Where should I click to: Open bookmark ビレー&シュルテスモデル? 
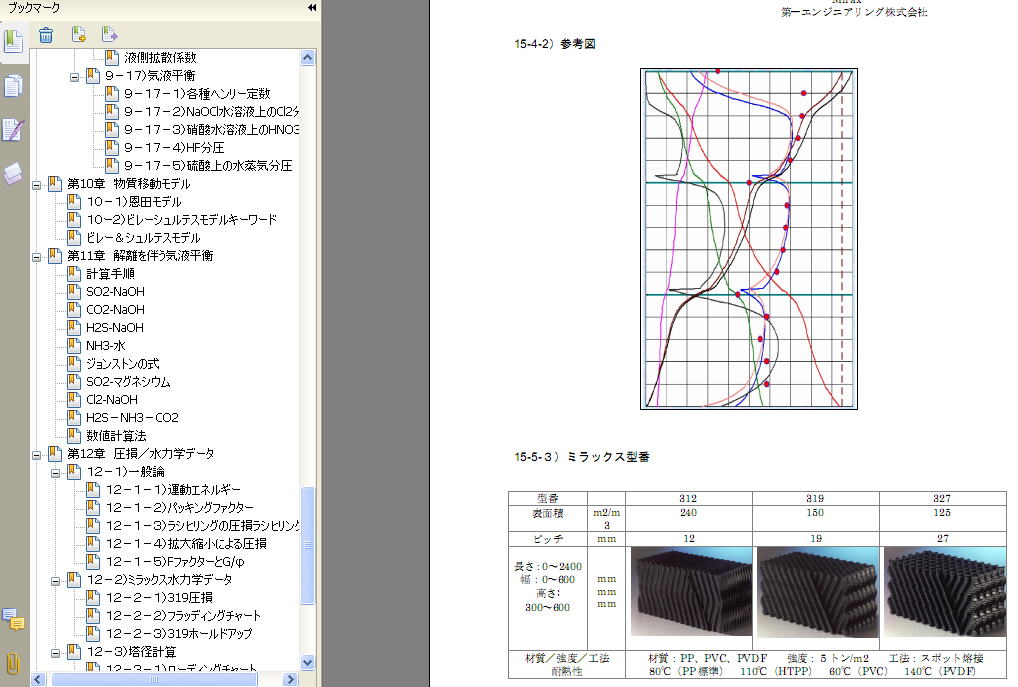tap(143, 238)
